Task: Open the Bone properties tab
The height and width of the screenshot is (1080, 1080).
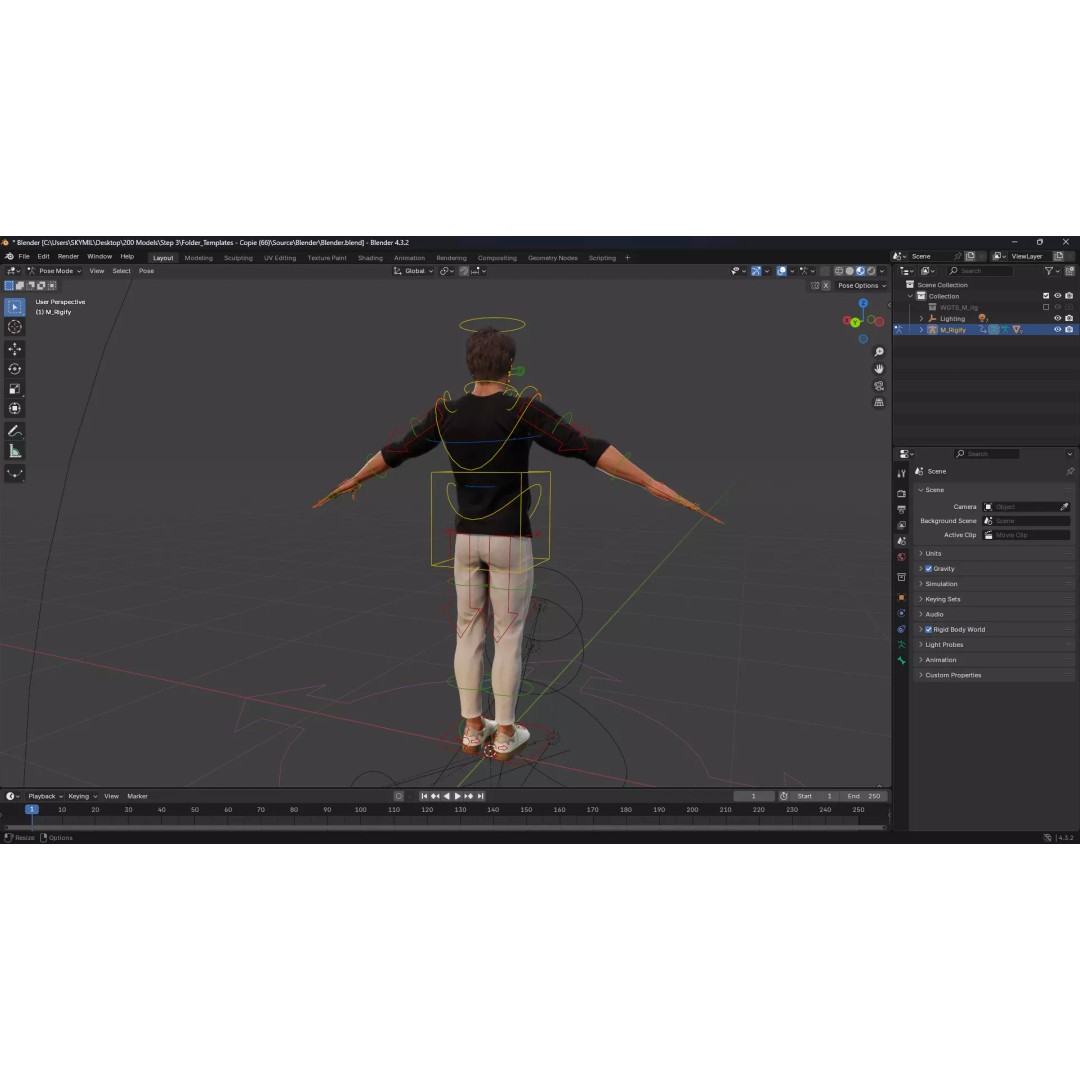Action: click(x=901, y=661)
